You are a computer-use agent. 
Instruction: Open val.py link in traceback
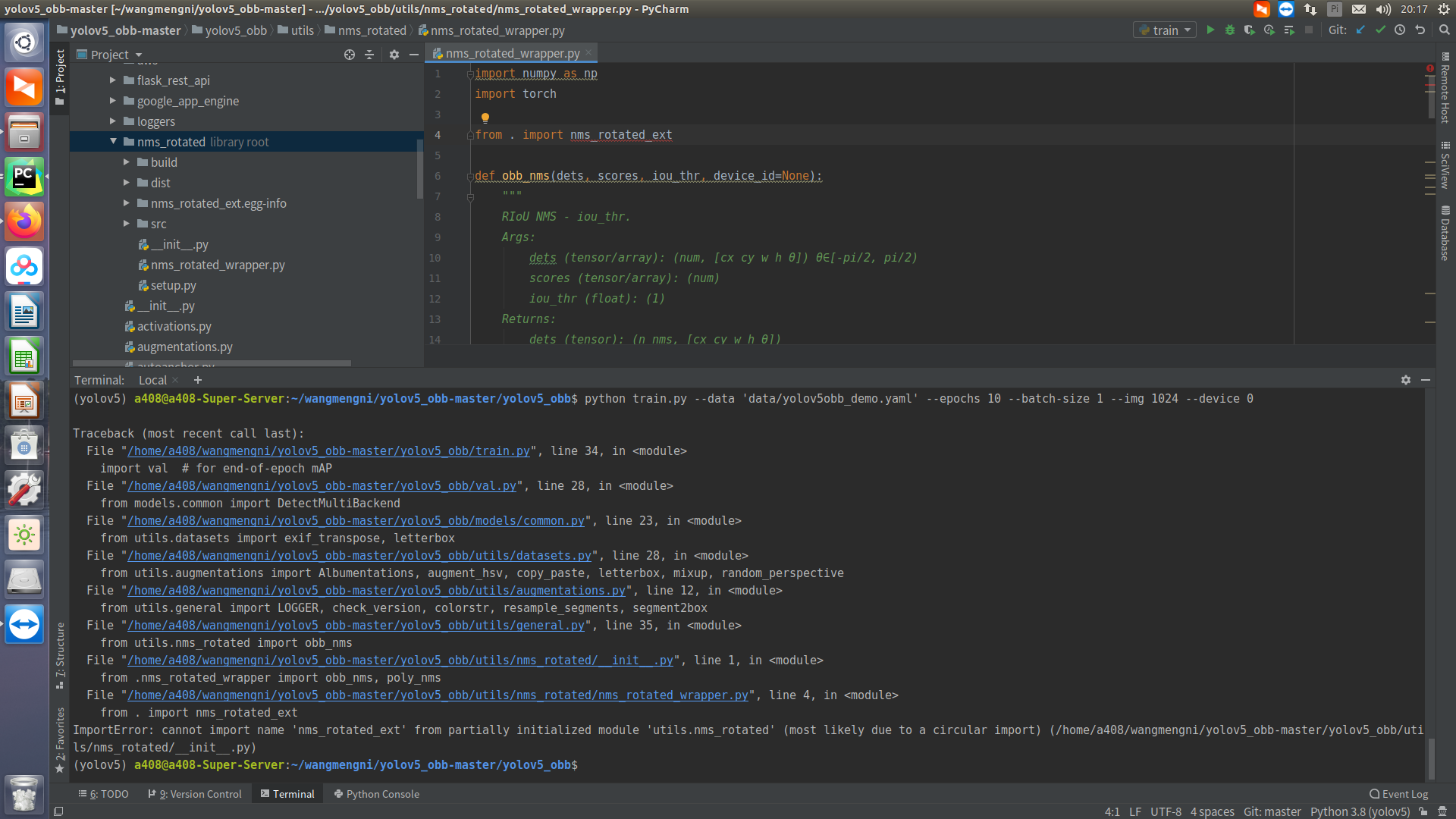click(x=322, y=486)
